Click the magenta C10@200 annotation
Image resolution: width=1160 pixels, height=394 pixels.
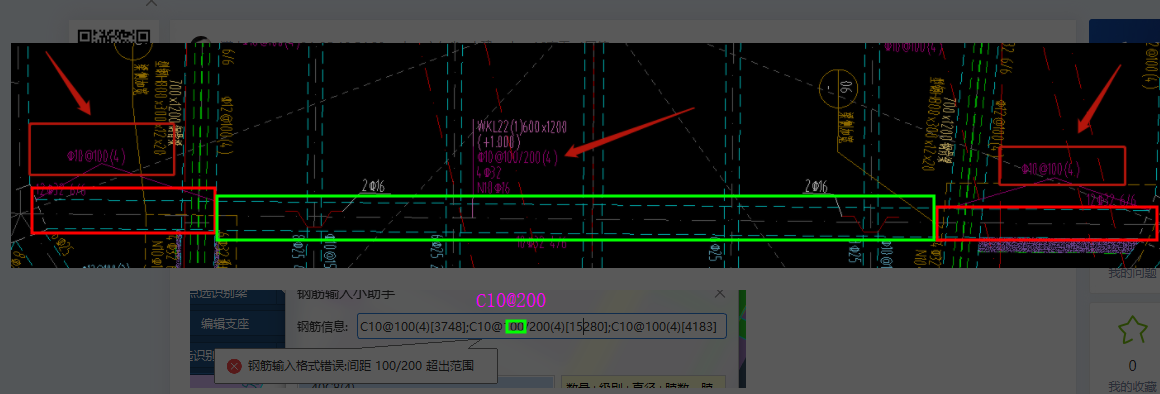[x=511, y=300]
